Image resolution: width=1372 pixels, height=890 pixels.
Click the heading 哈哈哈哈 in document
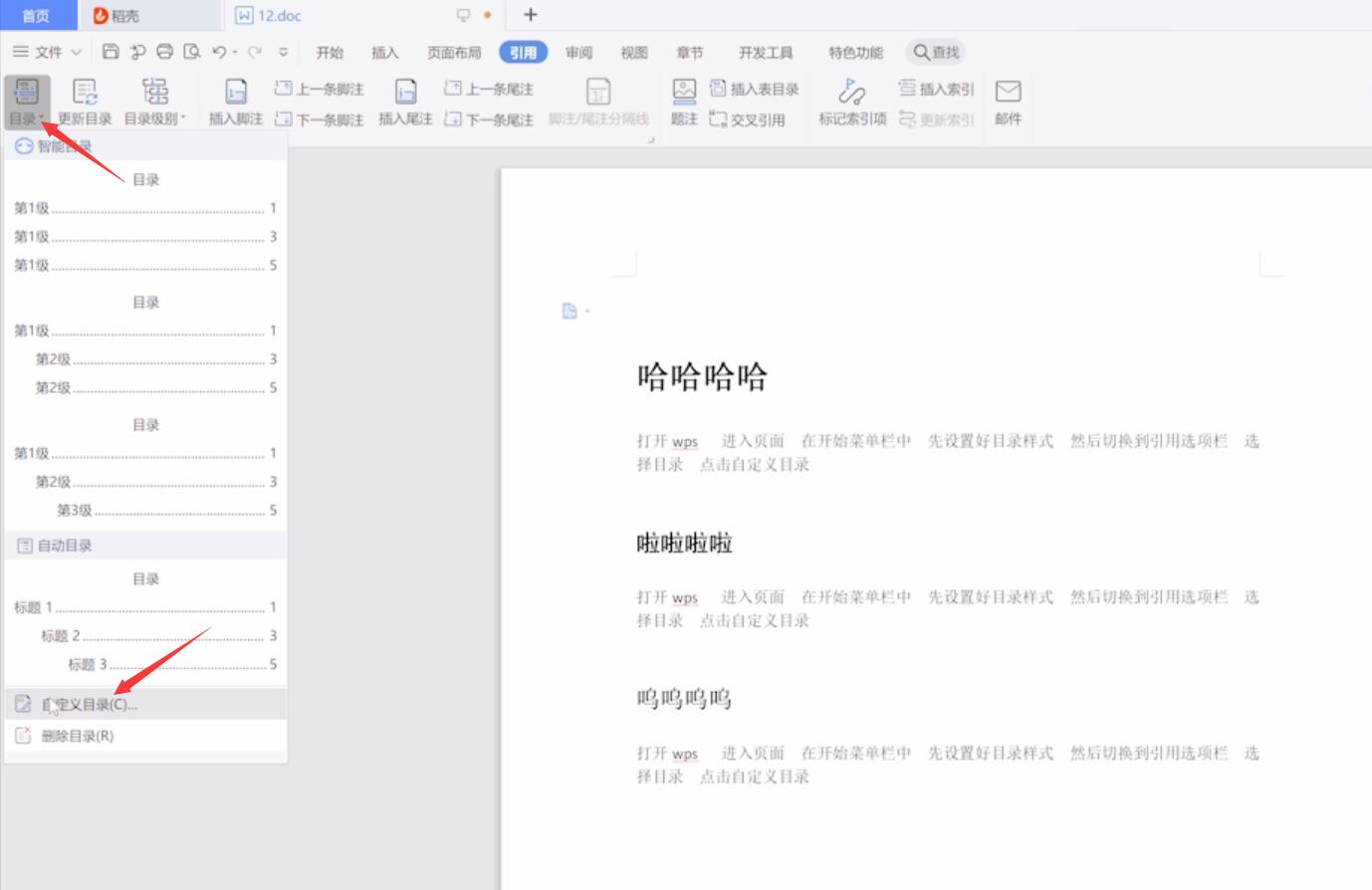(x=702, y=377)
